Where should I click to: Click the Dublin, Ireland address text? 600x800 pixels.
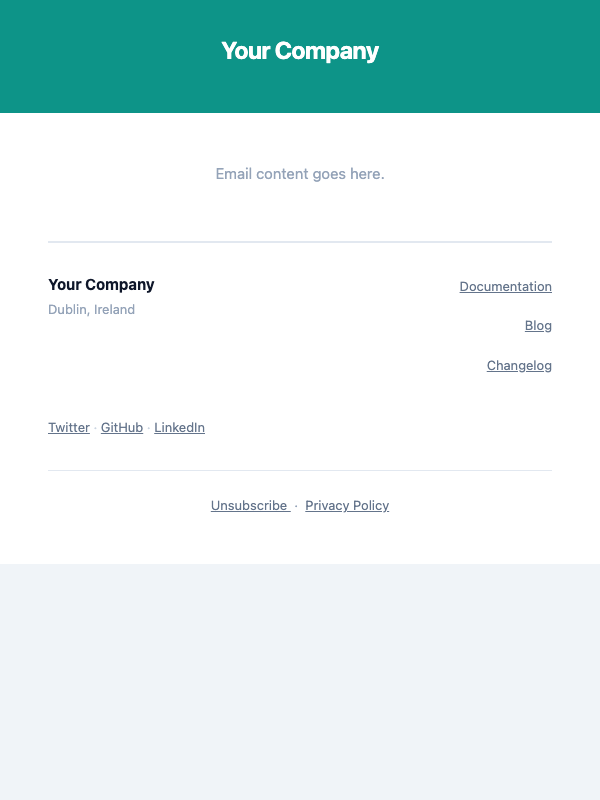[91, 309]
